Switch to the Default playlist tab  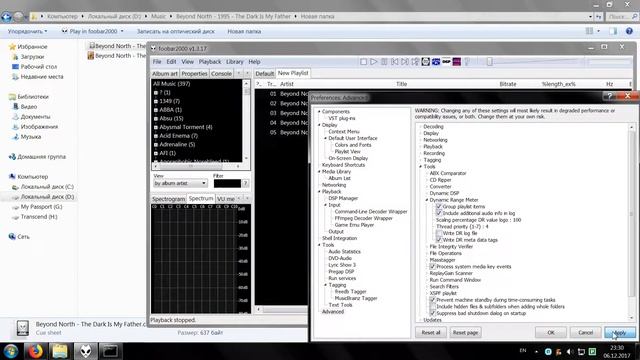point(264,73)
